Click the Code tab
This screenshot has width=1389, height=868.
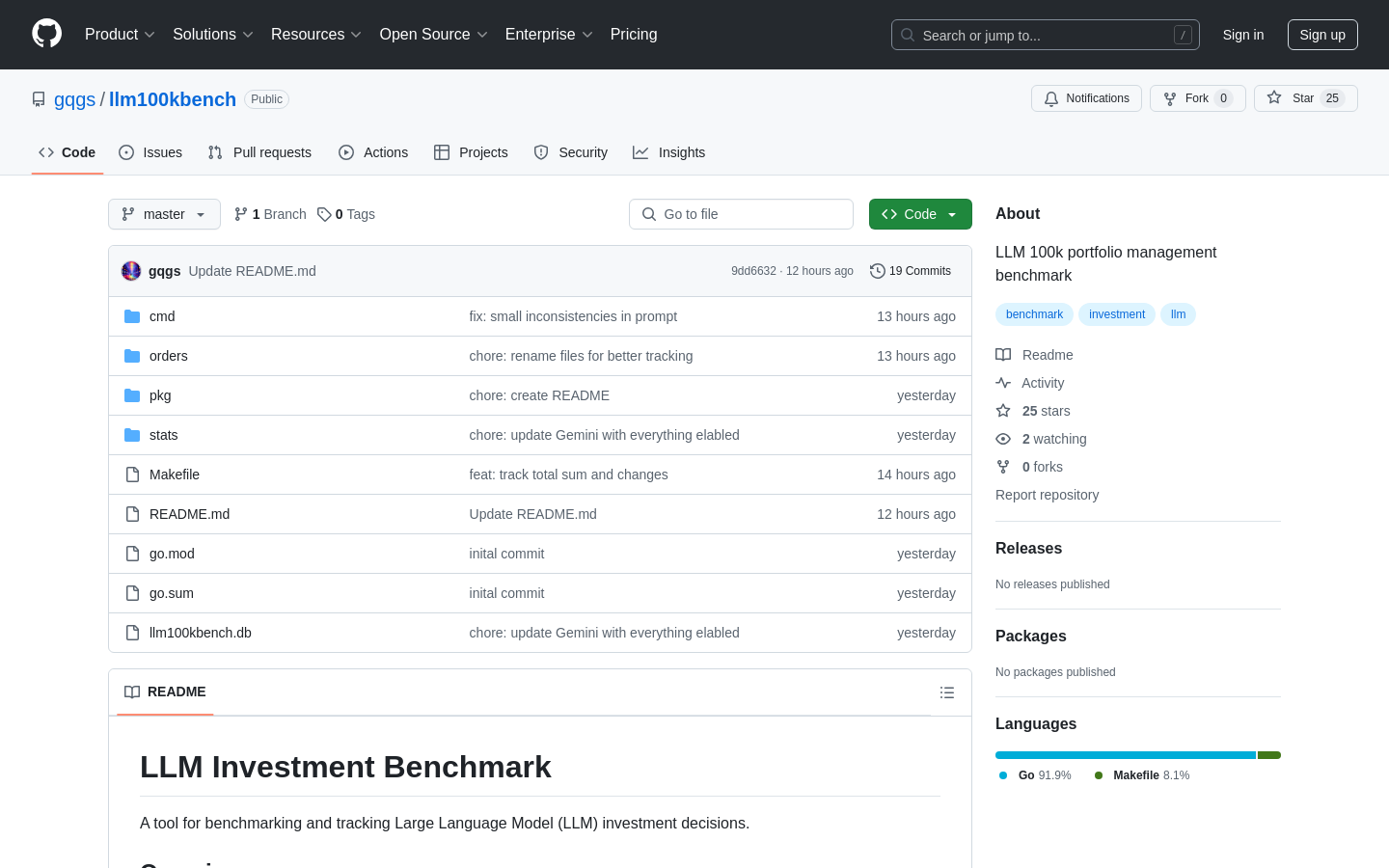(x=68, y=152)
